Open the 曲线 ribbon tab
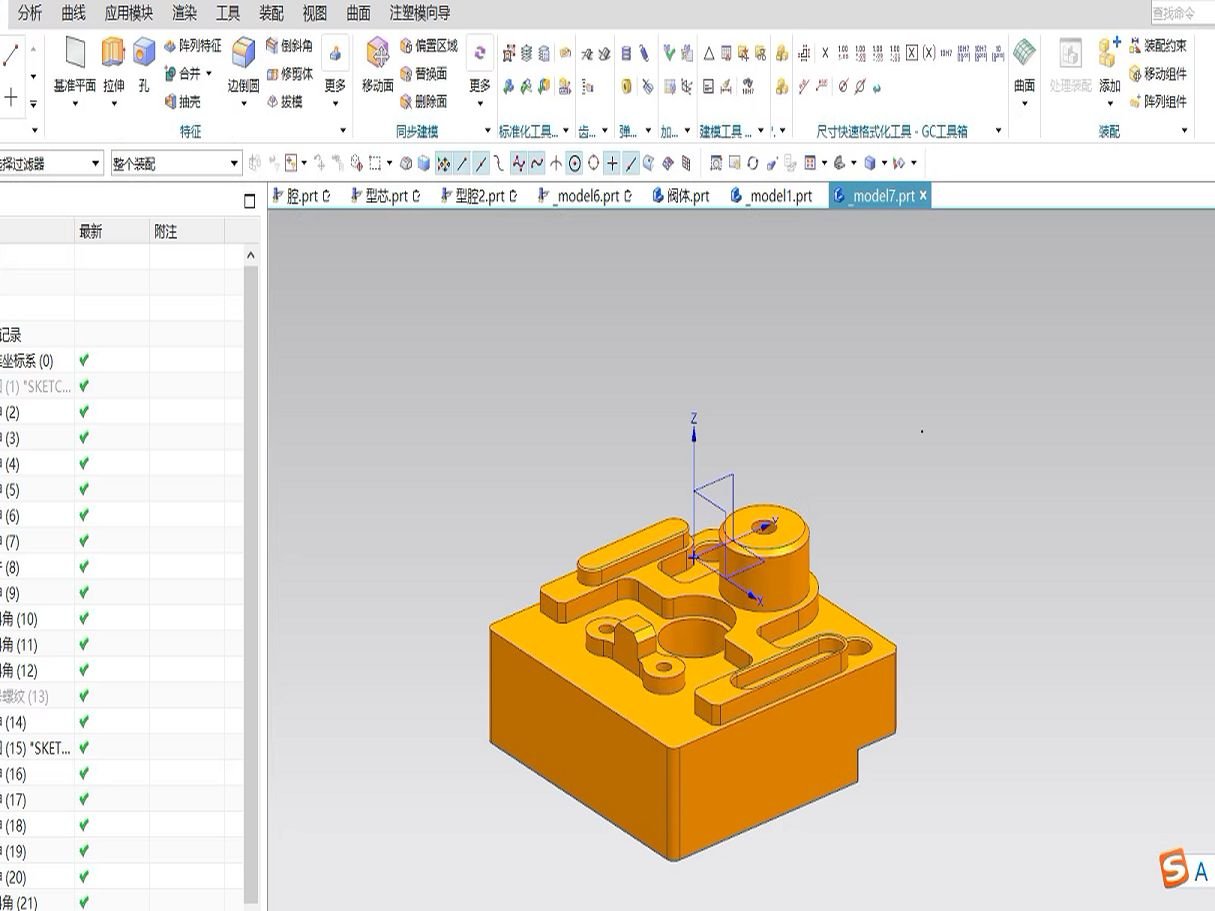1215x911 pixels. [74, 13]
